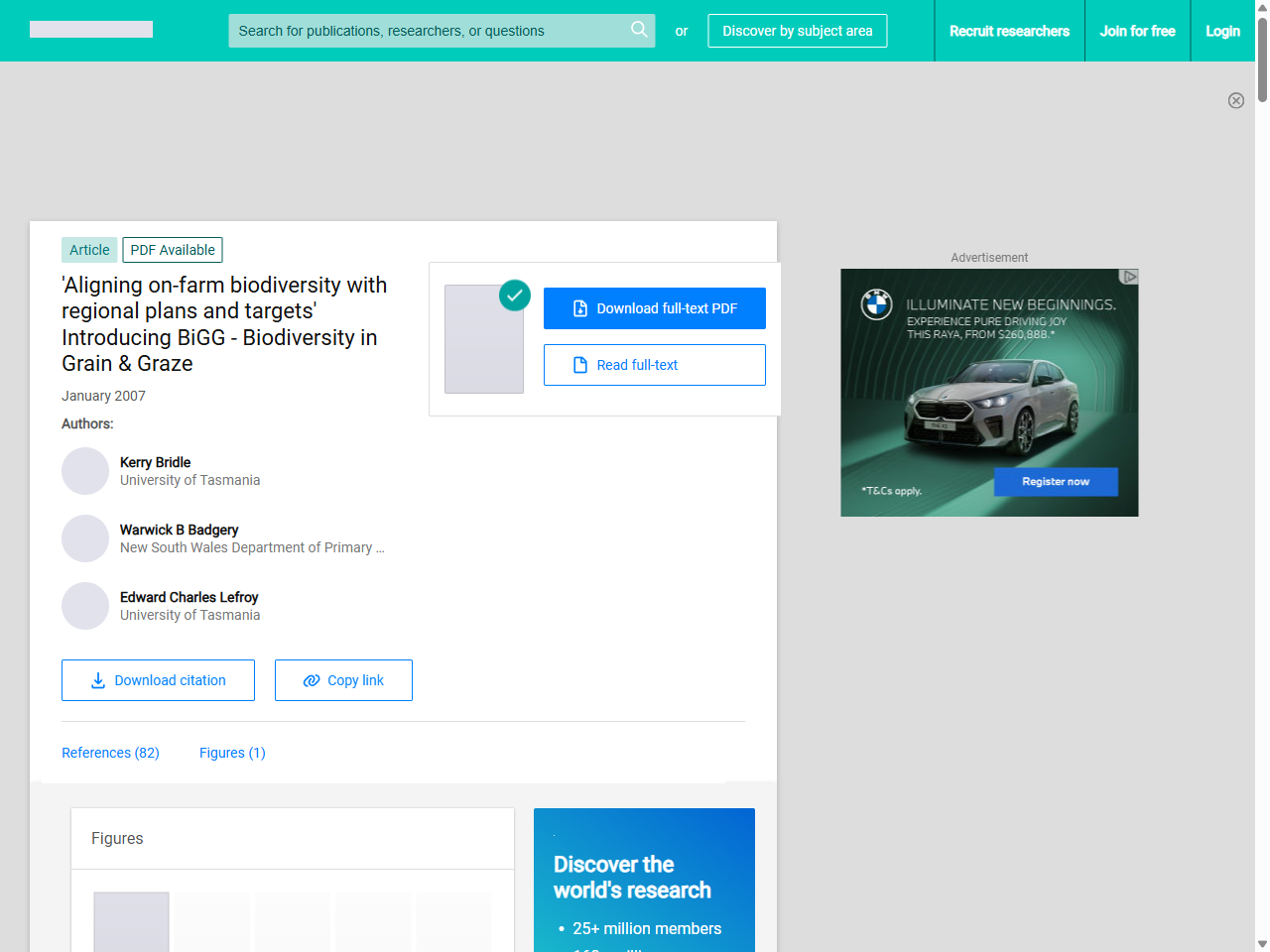Viewport: 1270px width, 952px height.
Task: Click the AdChoices icon on BMW ad
Action: 1128,277
